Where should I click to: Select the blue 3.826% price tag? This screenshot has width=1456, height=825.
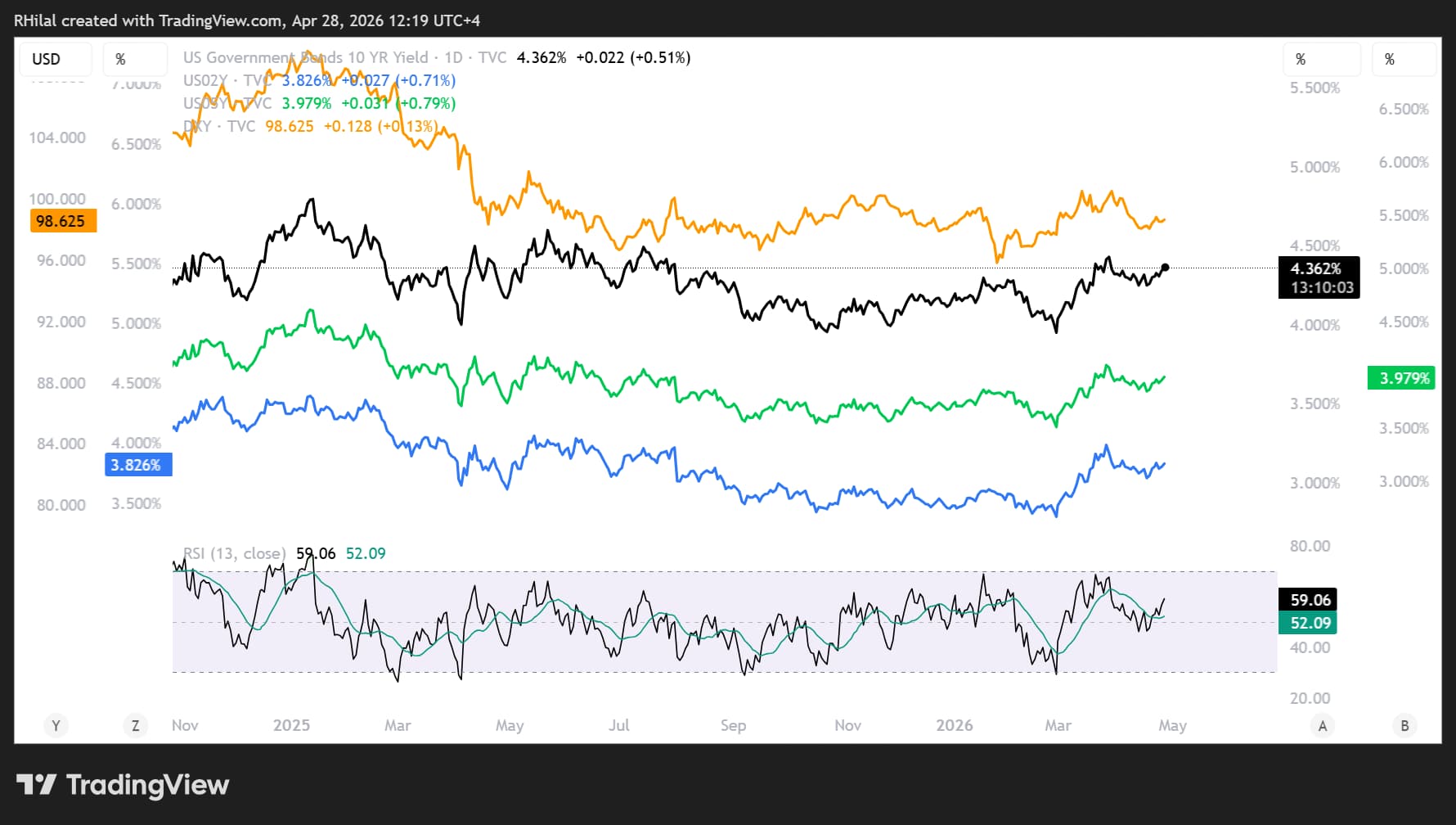point(137,465)
